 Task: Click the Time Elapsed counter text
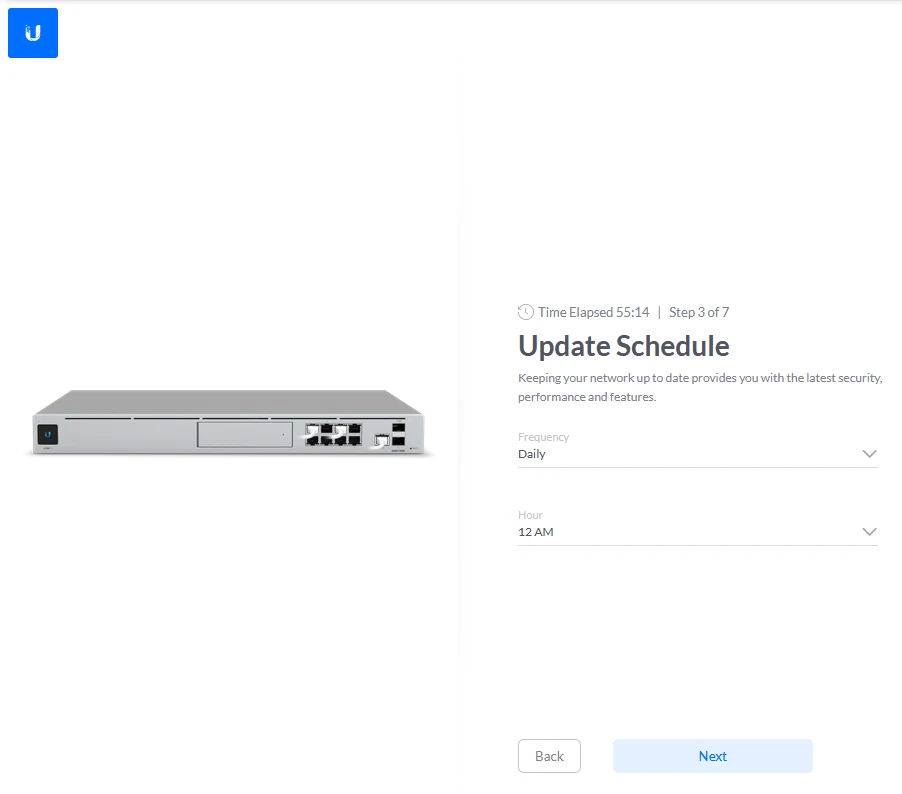[x=593, y=312]
